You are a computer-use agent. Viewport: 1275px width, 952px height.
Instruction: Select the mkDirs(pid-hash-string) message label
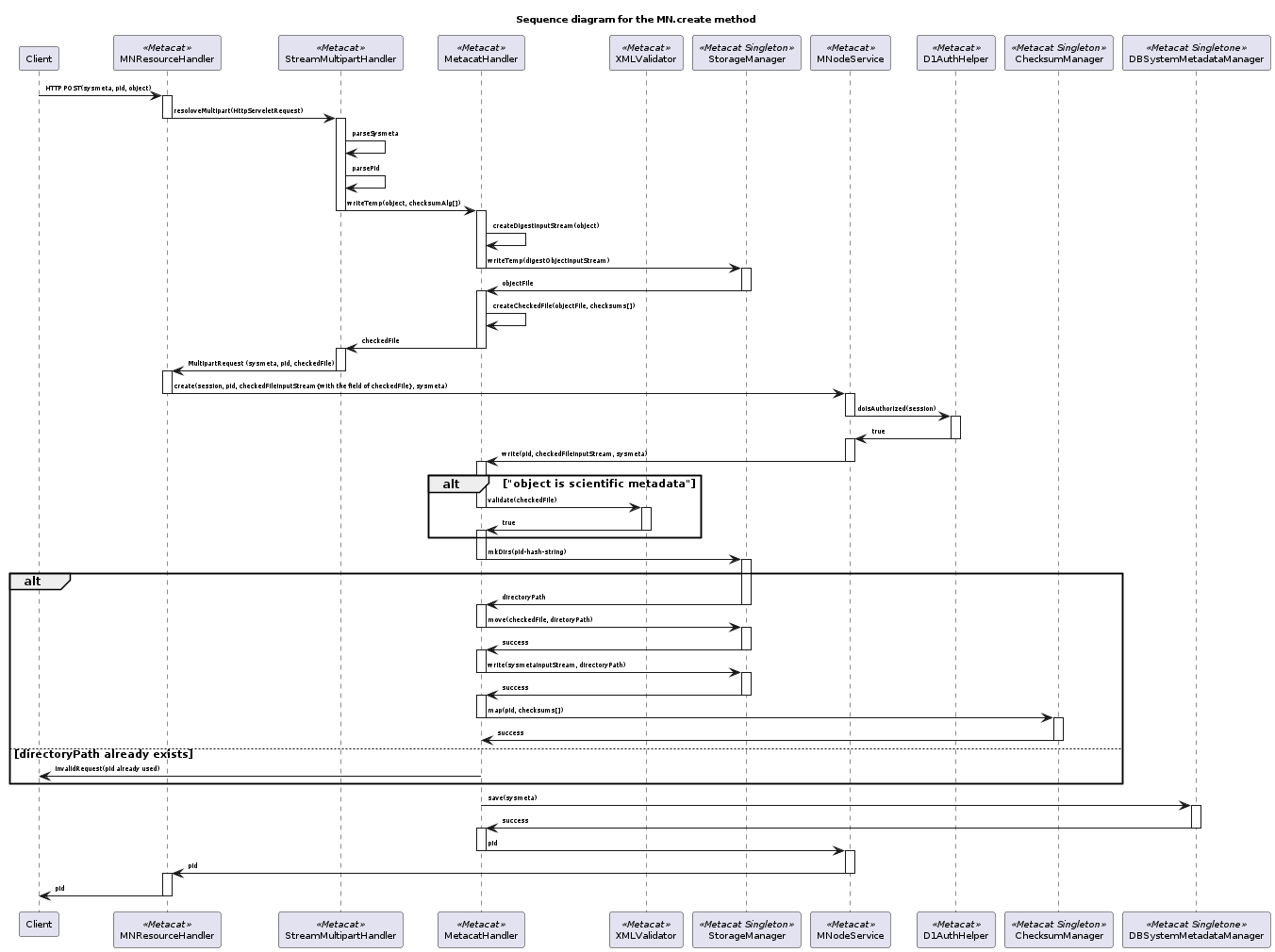click(x=526, y=551)
